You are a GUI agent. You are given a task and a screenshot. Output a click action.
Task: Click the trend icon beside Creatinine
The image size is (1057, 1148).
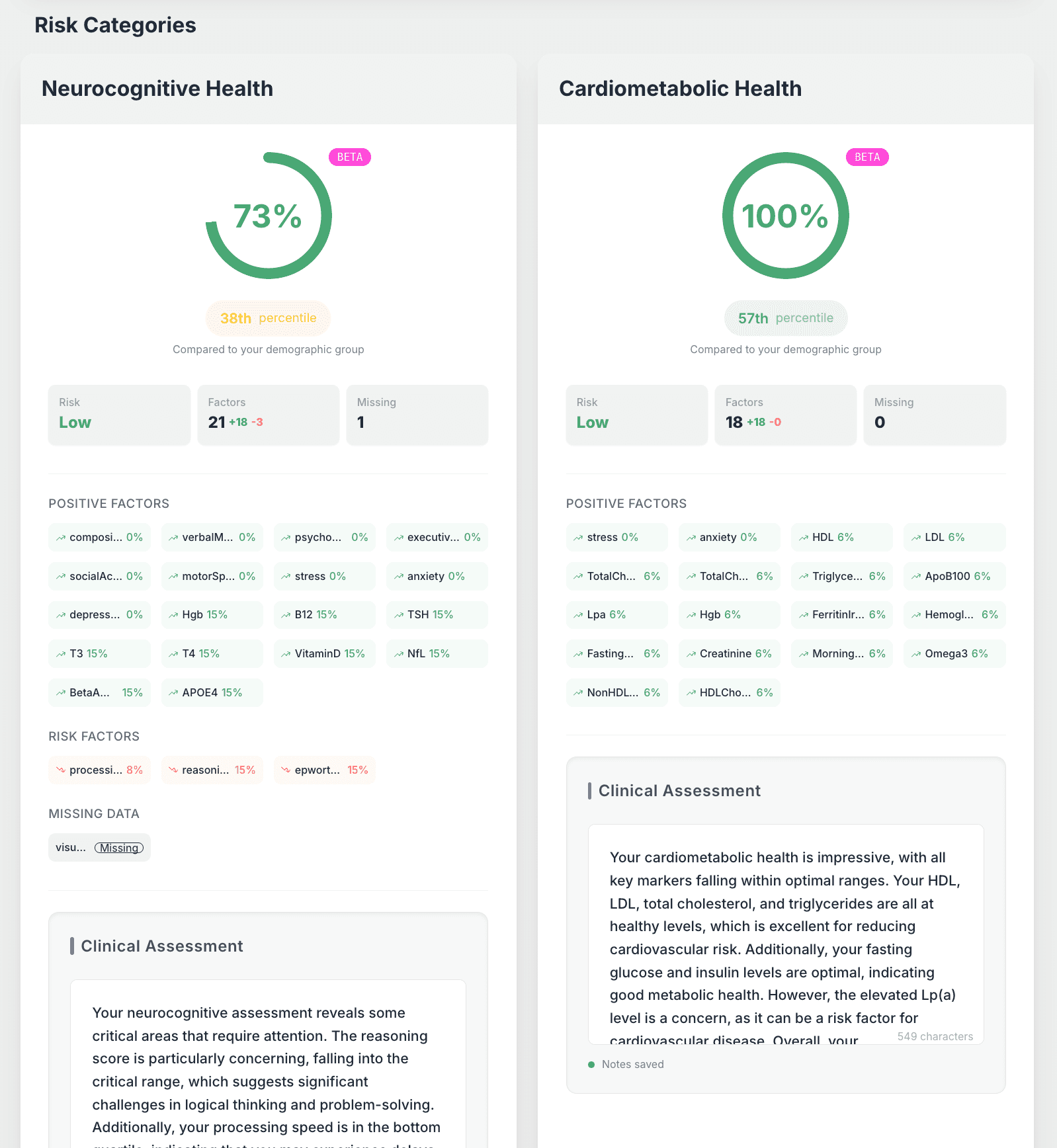tap(691, 654)
